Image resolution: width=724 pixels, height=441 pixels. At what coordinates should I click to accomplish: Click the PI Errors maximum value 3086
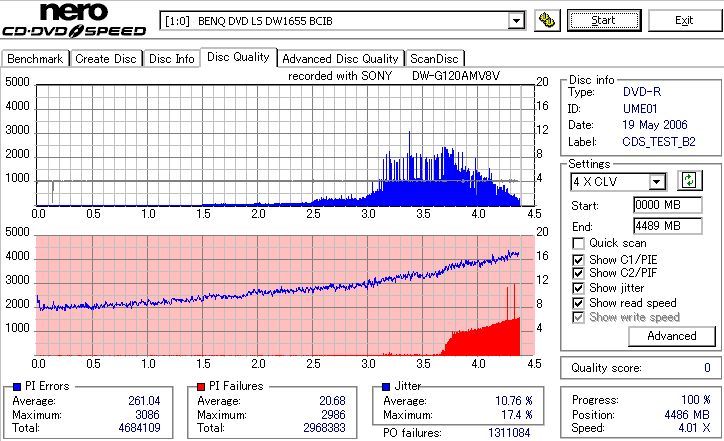tap(147, 415)
